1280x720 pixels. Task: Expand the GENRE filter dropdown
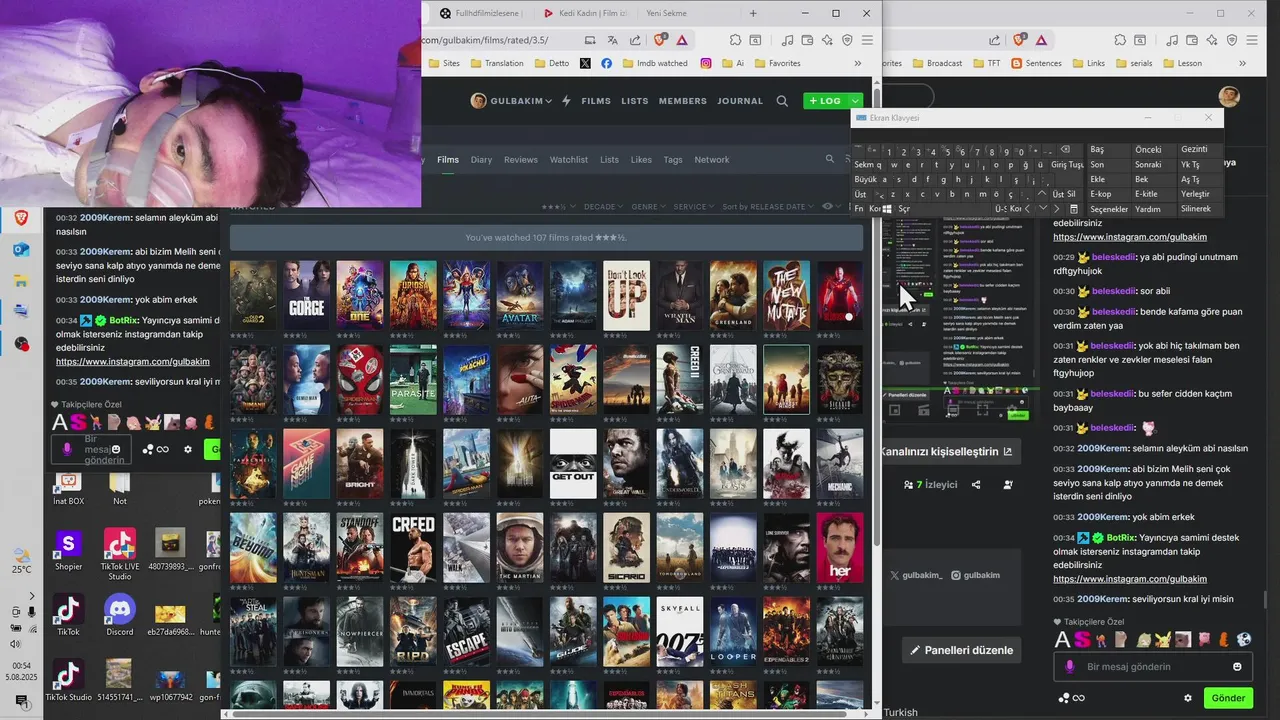[x=647, y=207]
